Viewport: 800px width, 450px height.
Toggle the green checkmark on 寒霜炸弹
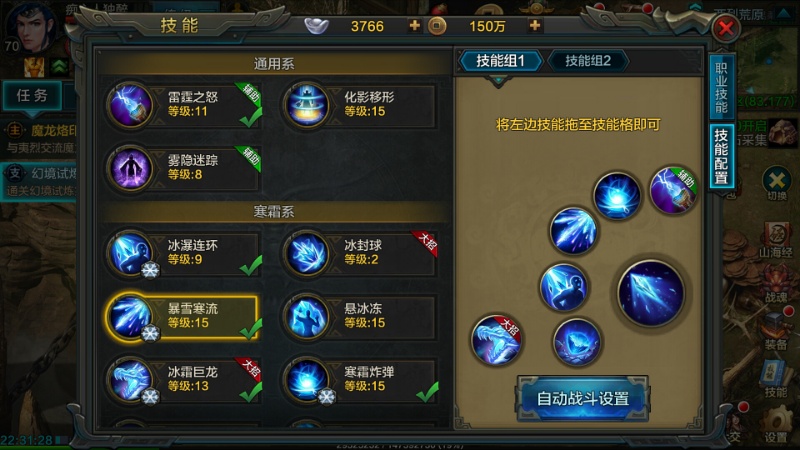click(x=427, y=392)
